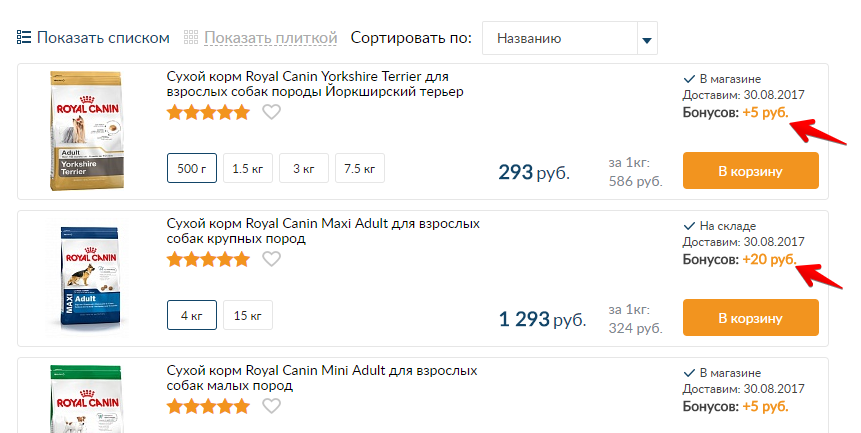Click the tile view grid icon
This screenshot has width=861, height=433.
point(192,38)
